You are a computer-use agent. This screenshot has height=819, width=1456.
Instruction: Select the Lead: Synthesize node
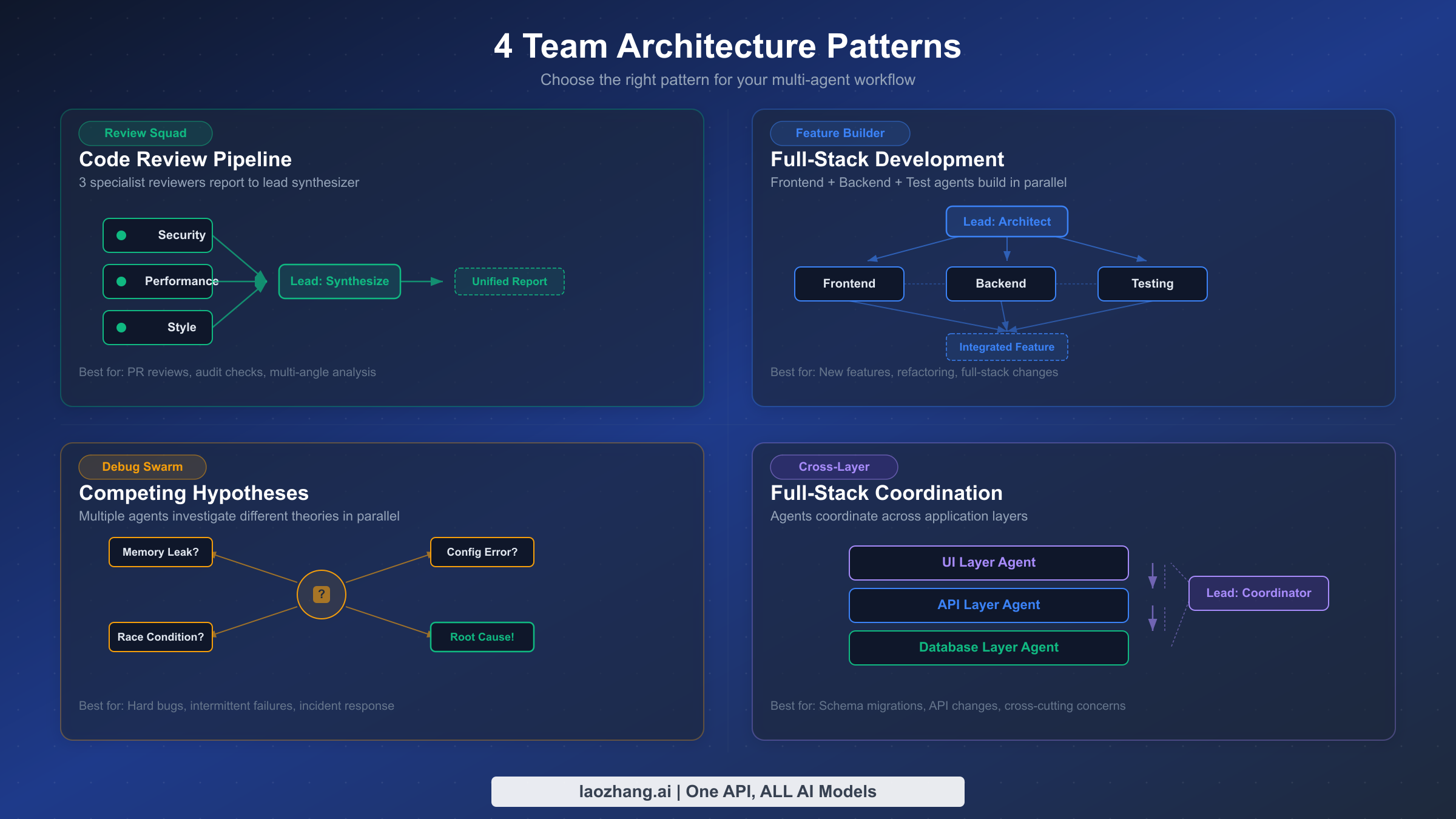click(339, 281)
